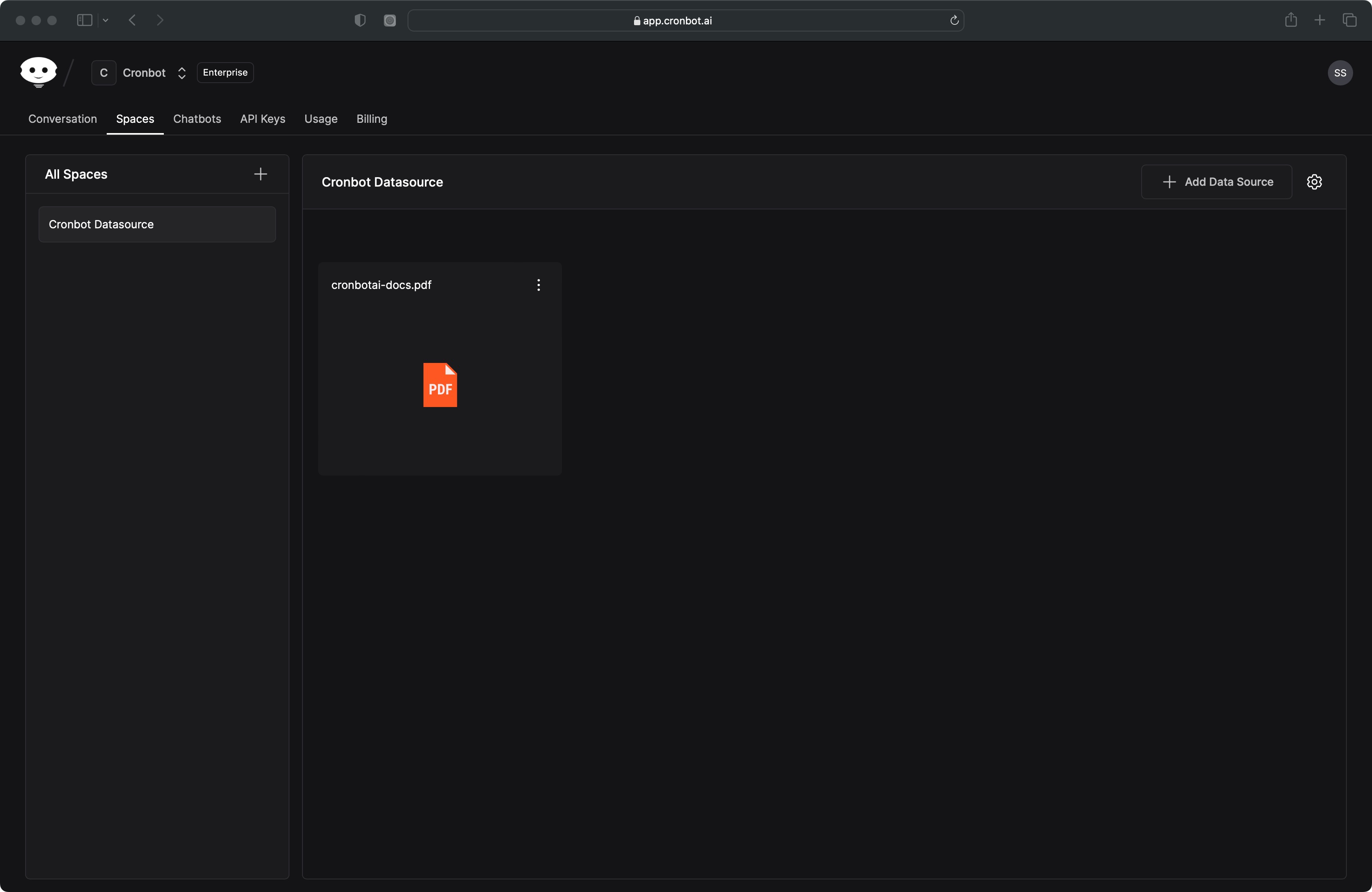
Task: Open sidebar options dropdown arrow
Action: [x=106, y=21]
